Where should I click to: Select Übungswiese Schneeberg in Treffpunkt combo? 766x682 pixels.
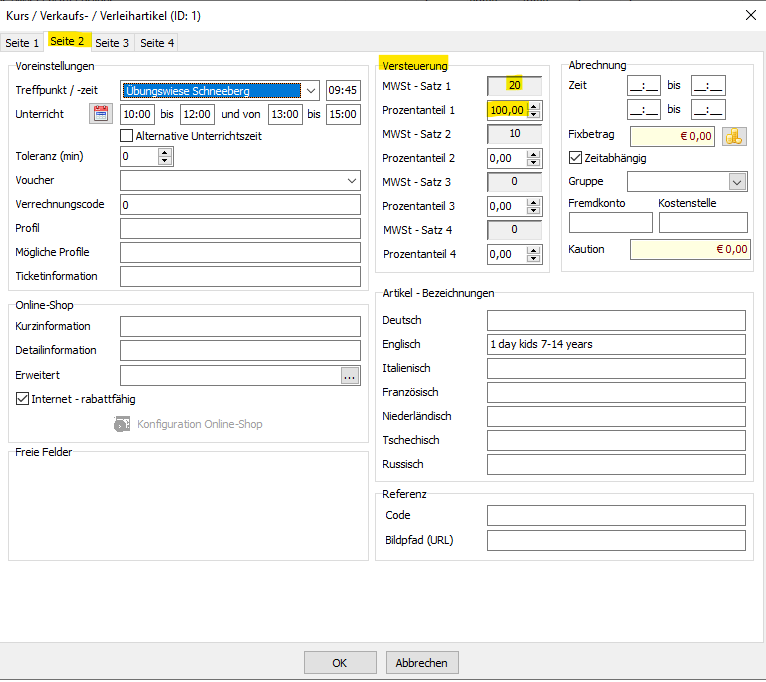click(x=212, y=91)
